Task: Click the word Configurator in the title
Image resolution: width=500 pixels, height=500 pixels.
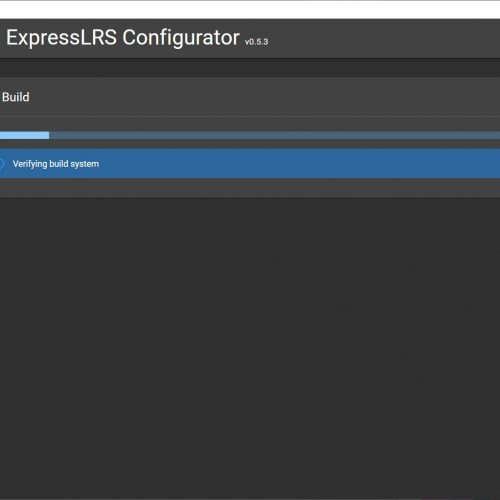Action: [181, 38]
